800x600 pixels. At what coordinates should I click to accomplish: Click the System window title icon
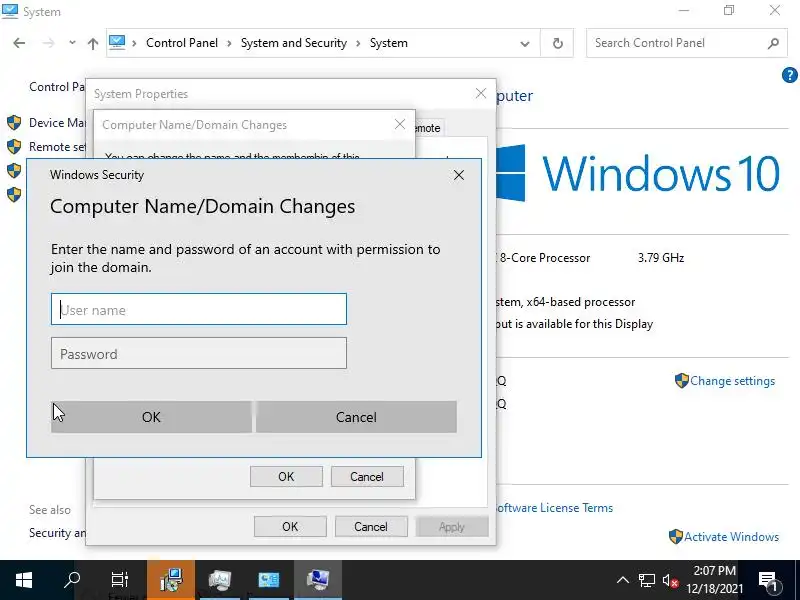[x=9, y=11]
